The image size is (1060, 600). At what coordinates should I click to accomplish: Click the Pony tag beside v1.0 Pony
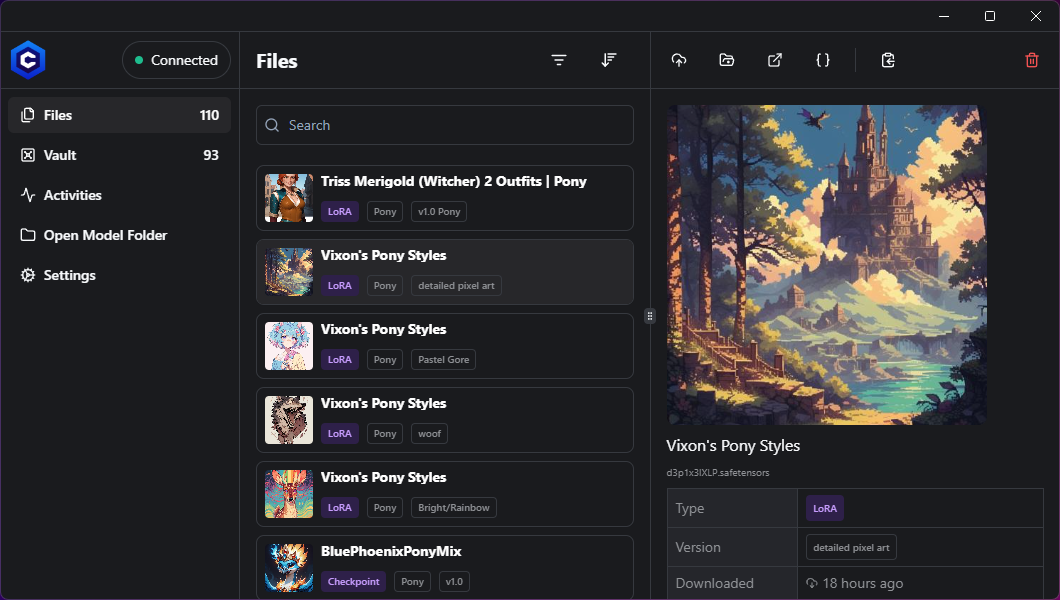point(385,211)
